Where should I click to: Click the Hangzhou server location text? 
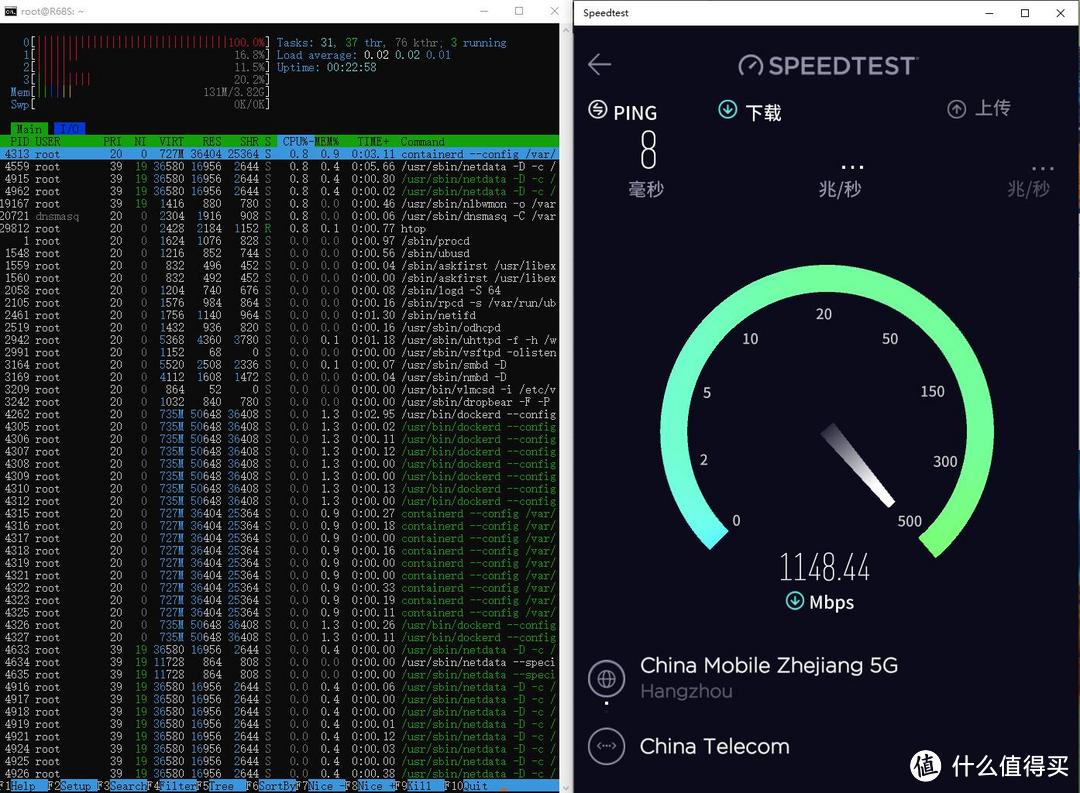686,692
